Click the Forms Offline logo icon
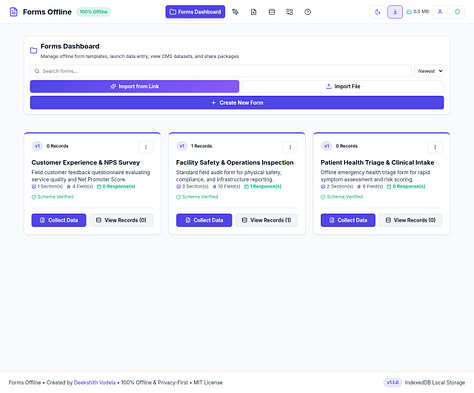Viewport: 474px width, 393px height. tap(14, 12)
